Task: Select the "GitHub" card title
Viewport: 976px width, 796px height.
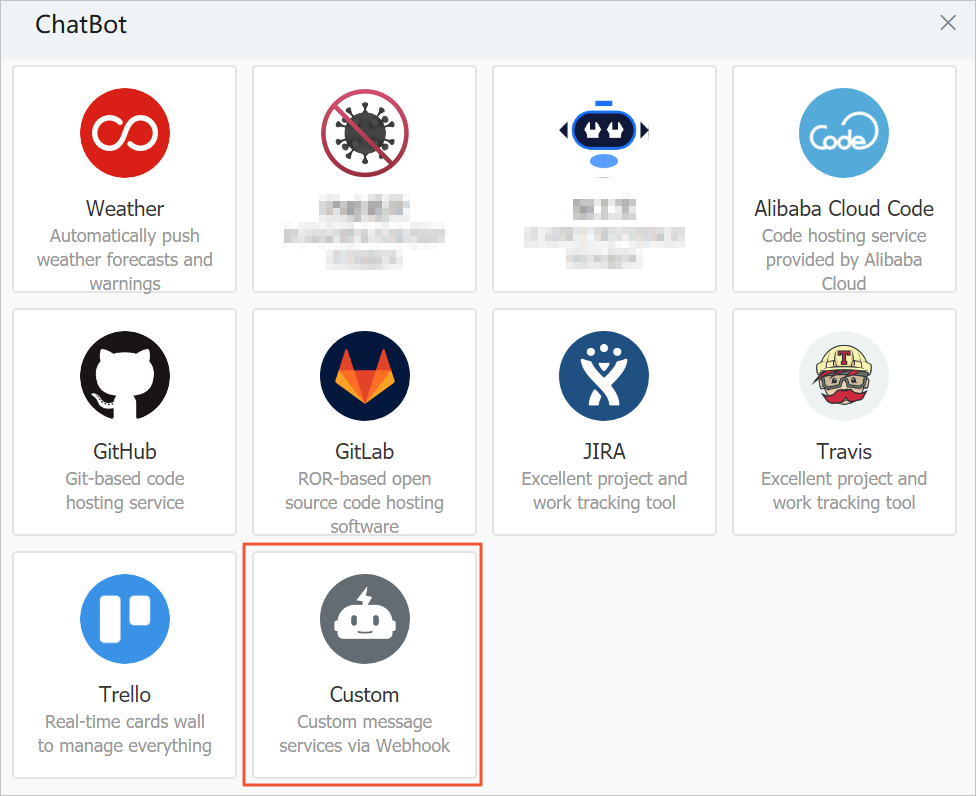Action: [x=125, y=451]
